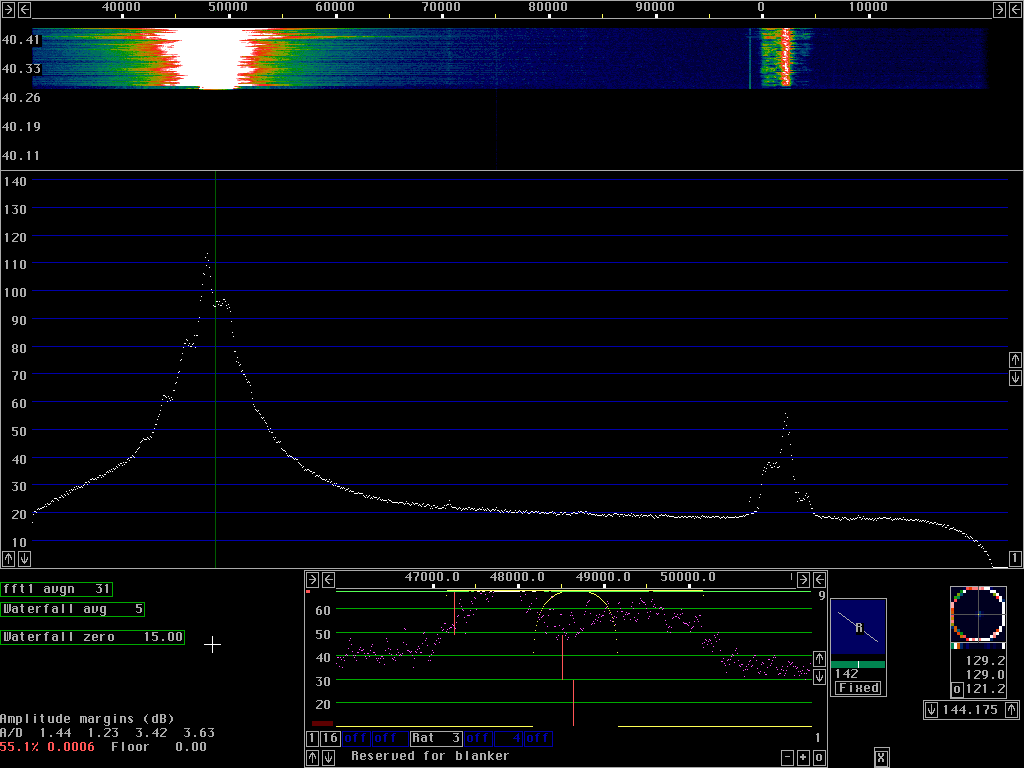The width and height of the screenshot is (1024, 768).
Task: Toggle the 'Fixed' polarization mode button
Action: pos(859,688)
